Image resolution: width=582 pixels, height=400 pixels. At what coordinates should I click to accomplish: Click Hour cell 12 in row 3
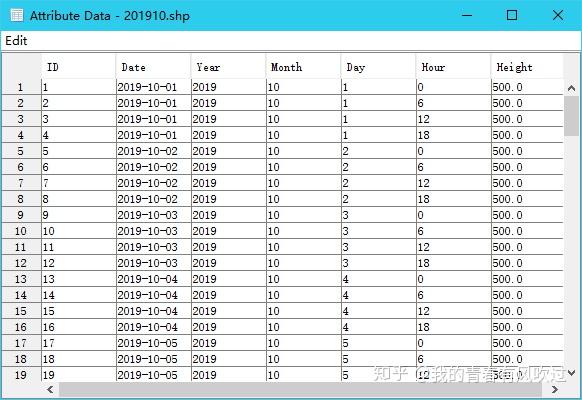tap(454, 119)
